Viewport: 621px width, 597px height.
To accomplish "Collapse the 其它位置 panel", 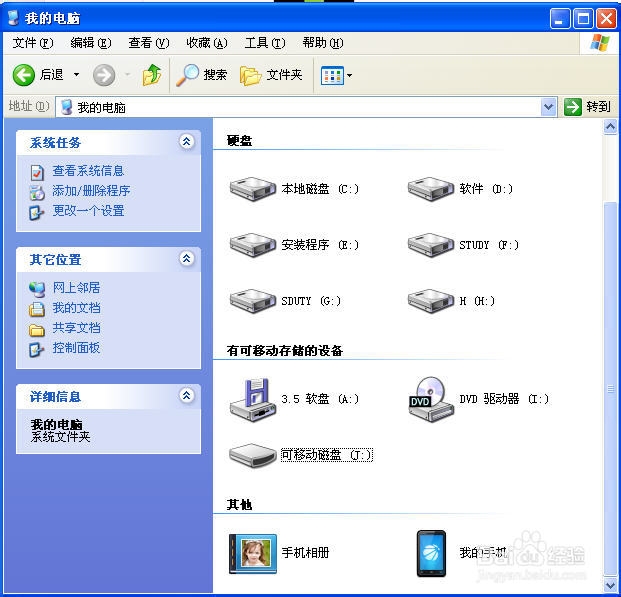I will click(x=187, y=258).
